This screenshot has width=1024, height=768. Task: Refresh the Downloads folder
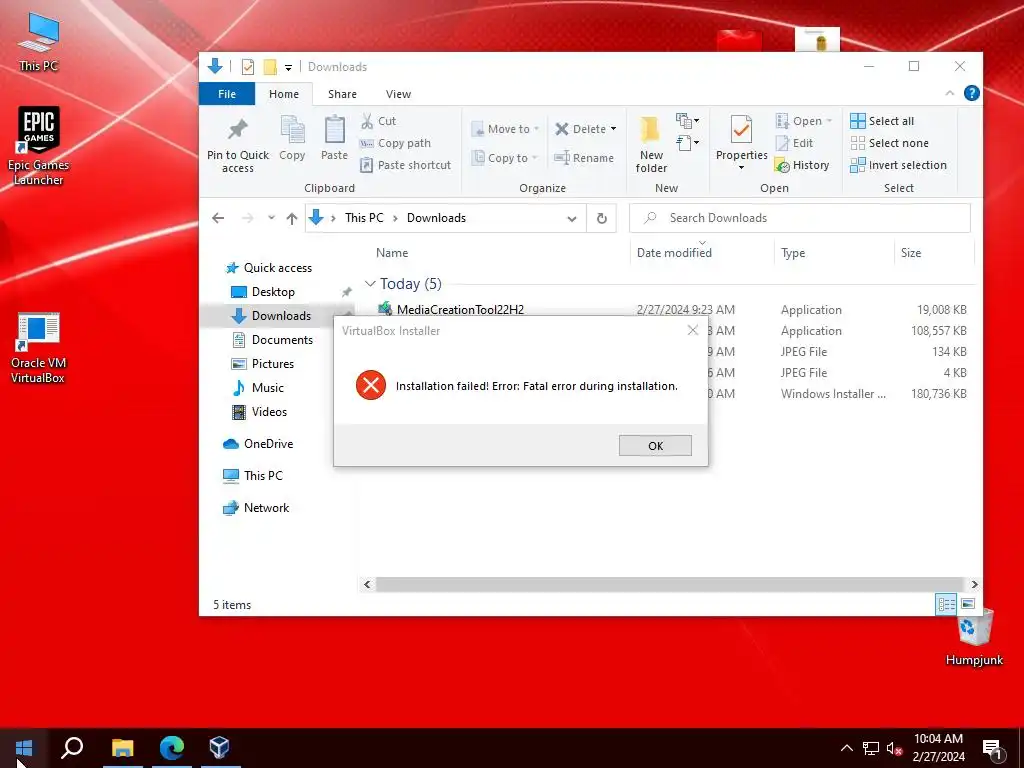601,218
